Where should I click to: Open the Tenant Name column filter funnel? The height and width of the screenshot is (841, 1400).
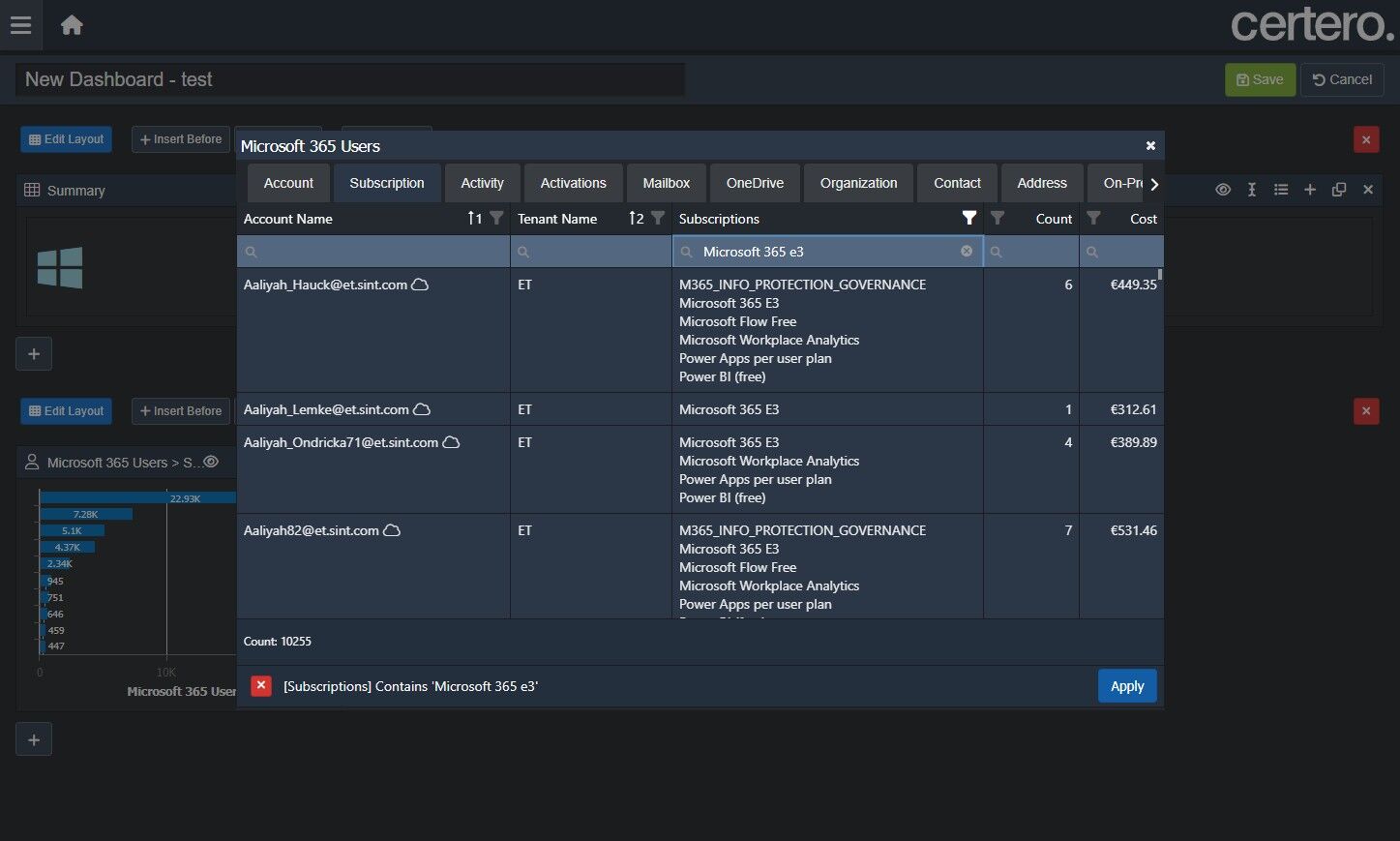click(658, 219)
